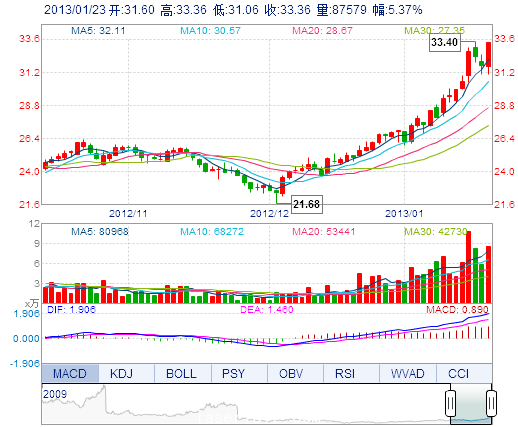Click the 2009 label in the timeline overview
Image resolution: width=518 pixels, height=427 pixels.
(55, 394)
